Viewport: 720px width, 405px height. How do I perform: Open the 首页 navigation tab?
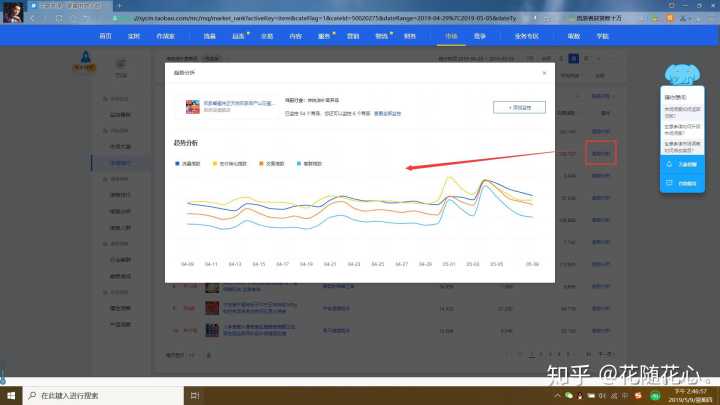click(106, 35)
